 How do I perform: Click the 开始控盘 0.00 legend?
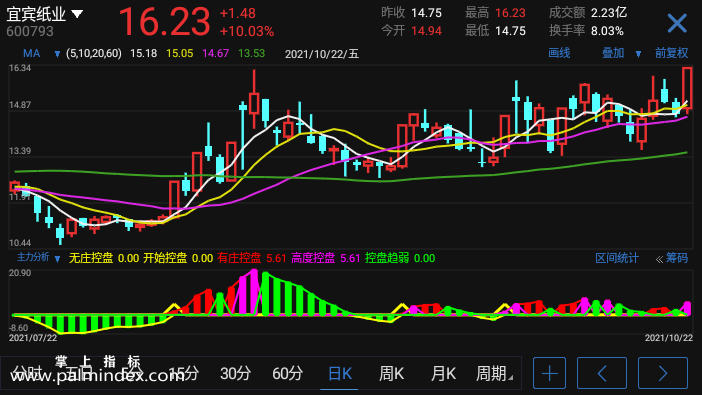(178, 258)
